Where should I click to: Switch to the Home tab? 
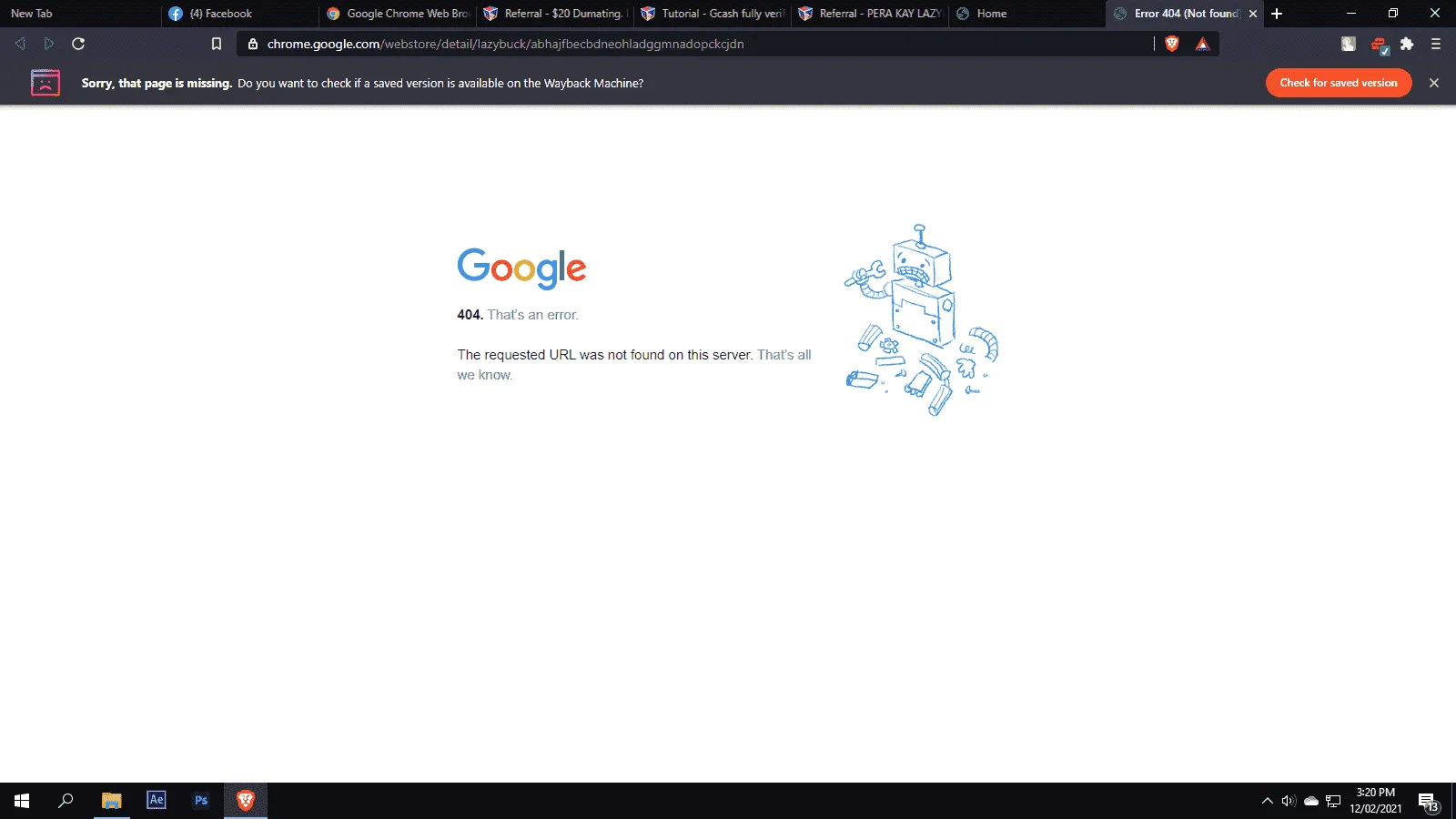(x=1026, y=14)
